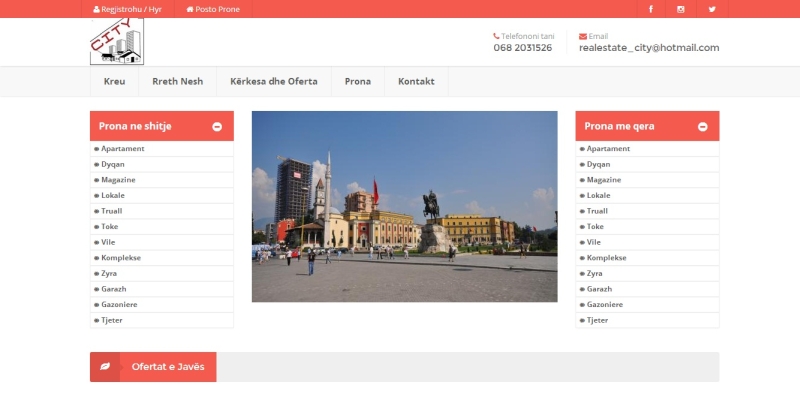Click the City real estate logo
Viewport: 800px width, 400px height.
117,42
